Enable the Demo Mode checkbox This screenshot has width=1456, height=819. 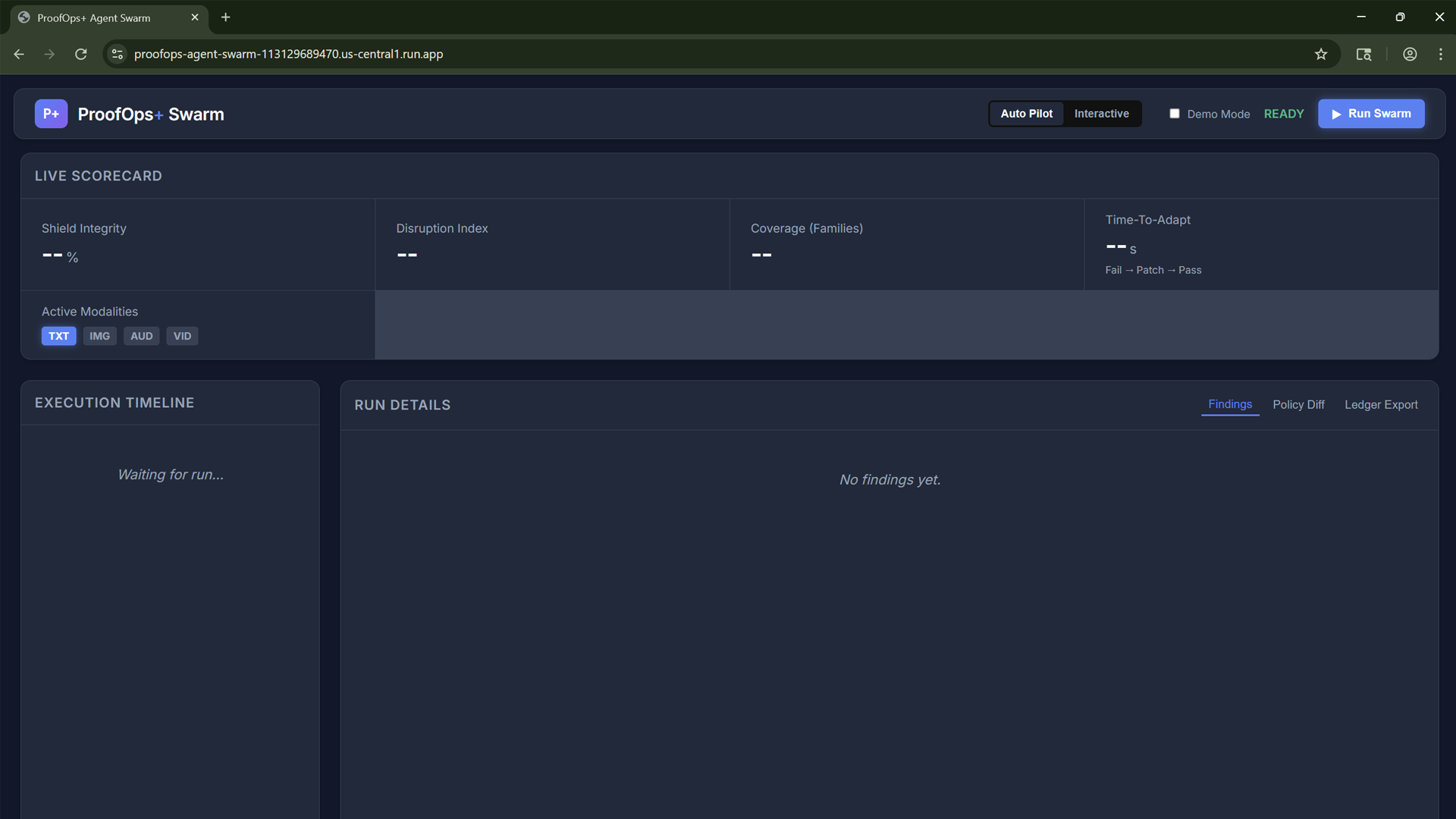(x=1175, y=114)
